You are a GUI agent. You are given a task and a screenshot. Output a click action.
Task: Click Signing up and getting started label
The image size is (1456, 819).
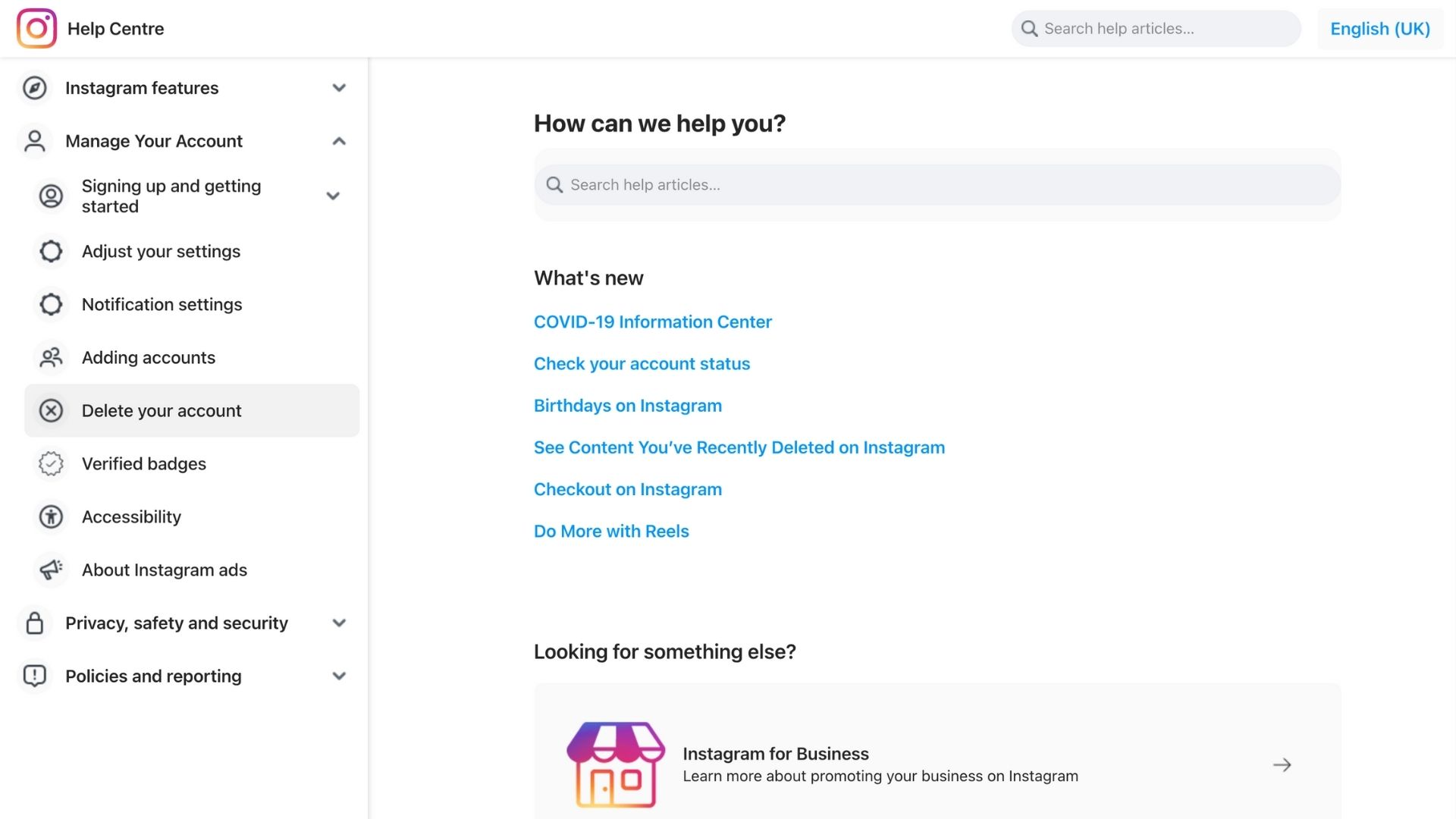pyautogui.click(x=171, y=196)
